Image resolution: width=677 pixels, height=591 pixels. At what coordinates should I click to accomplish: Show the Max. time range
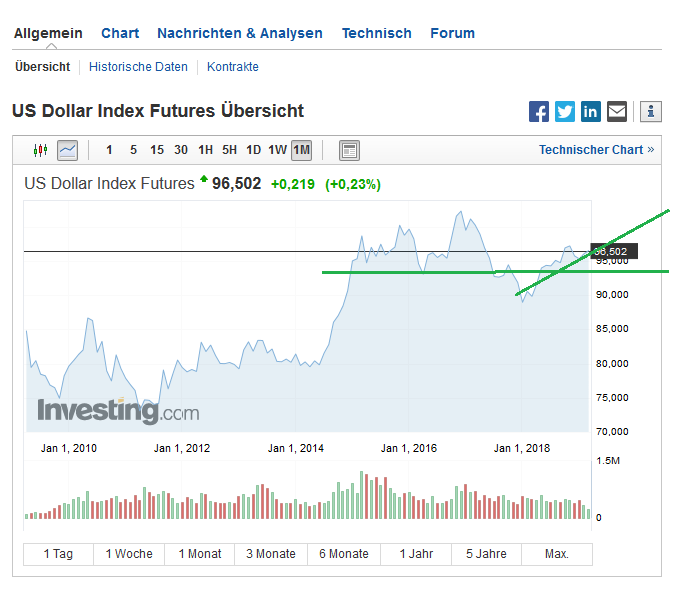pos(557,554)
